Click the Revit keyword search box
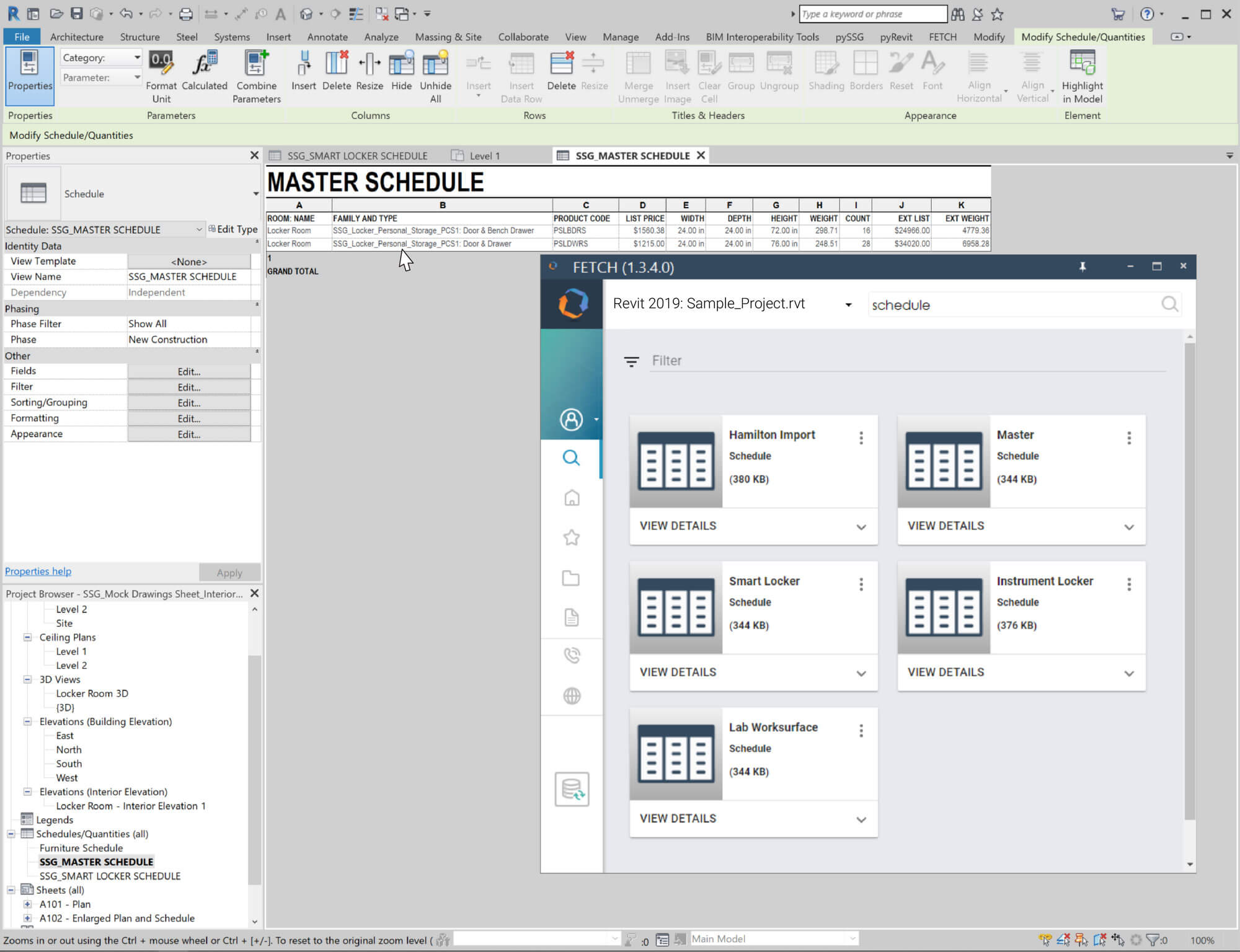This screenshot has width=1240, height=952. (873, 14)
